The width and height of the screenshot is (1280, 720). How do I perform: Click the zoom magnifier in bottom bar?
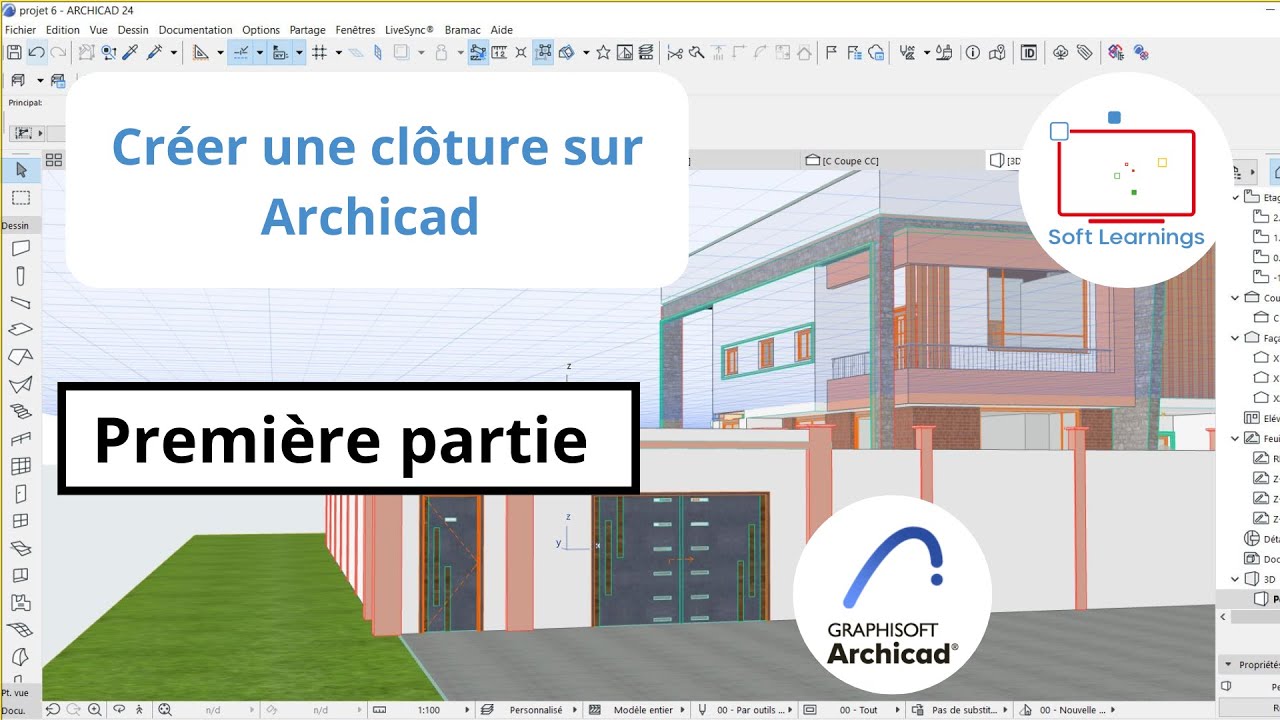95,709
